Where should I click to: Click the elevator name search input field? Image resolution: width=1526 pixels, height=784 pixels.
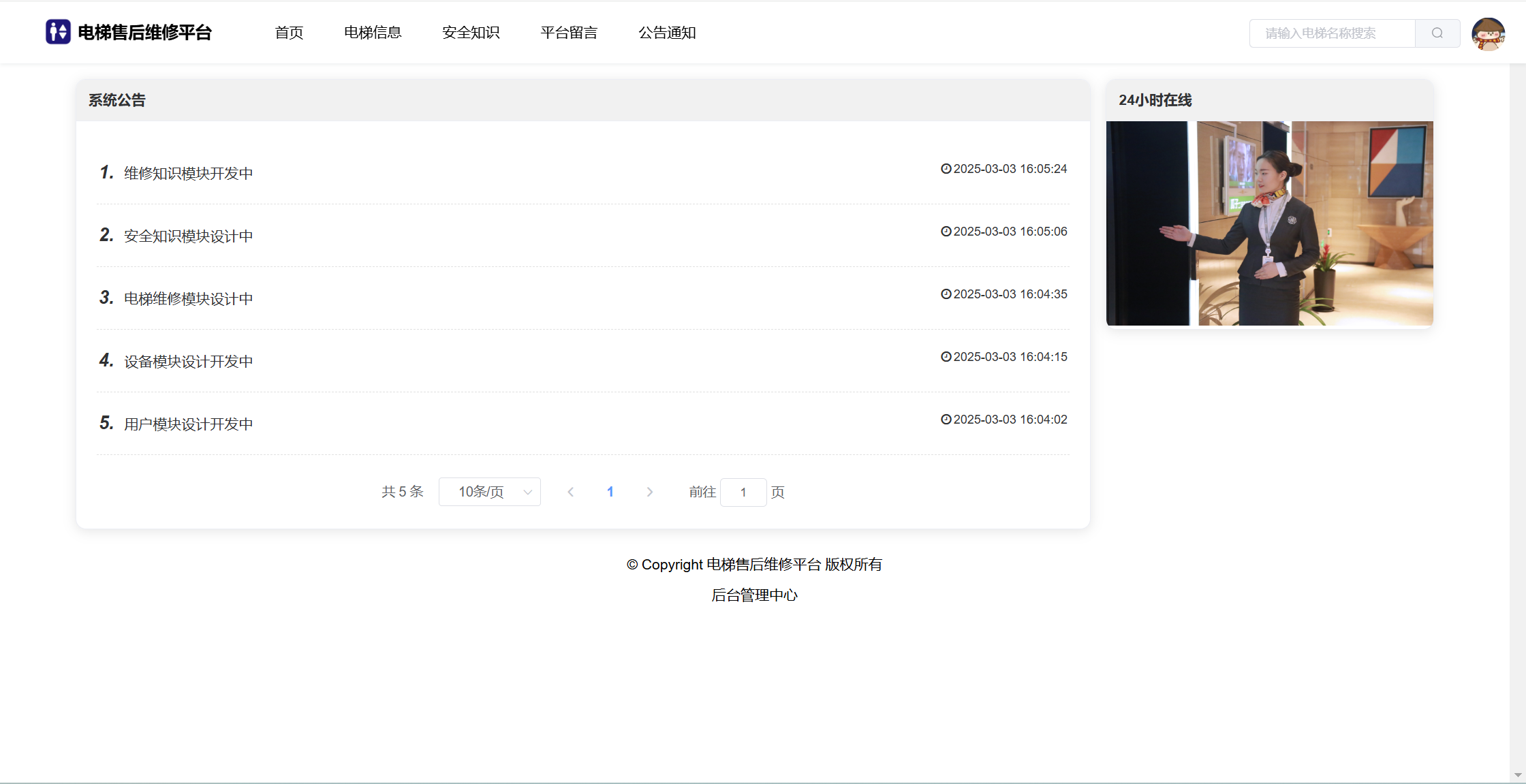pyautogui.click(x=1332, y=33)
